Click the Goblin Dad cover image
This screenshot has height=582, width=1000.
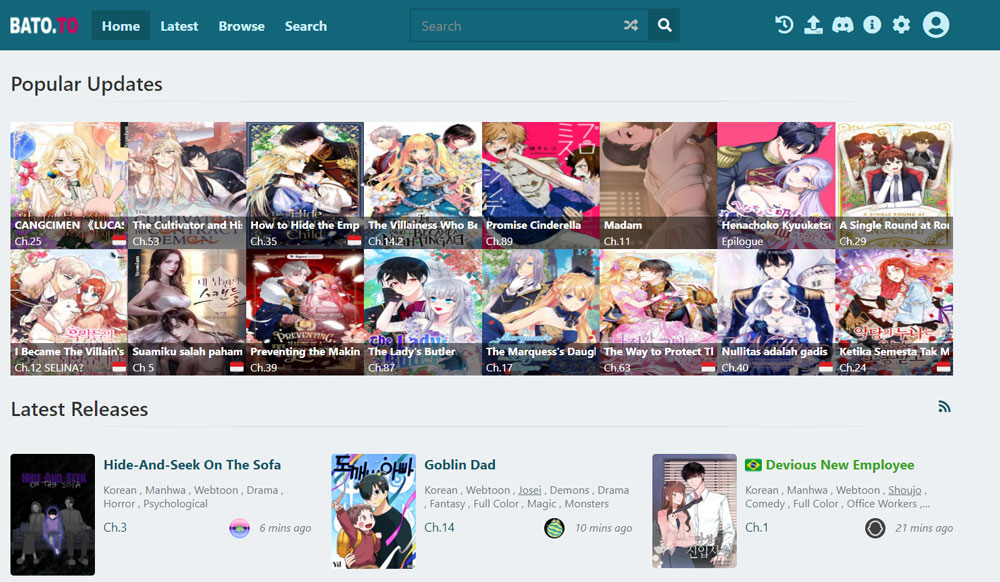(x=374, y=511)
